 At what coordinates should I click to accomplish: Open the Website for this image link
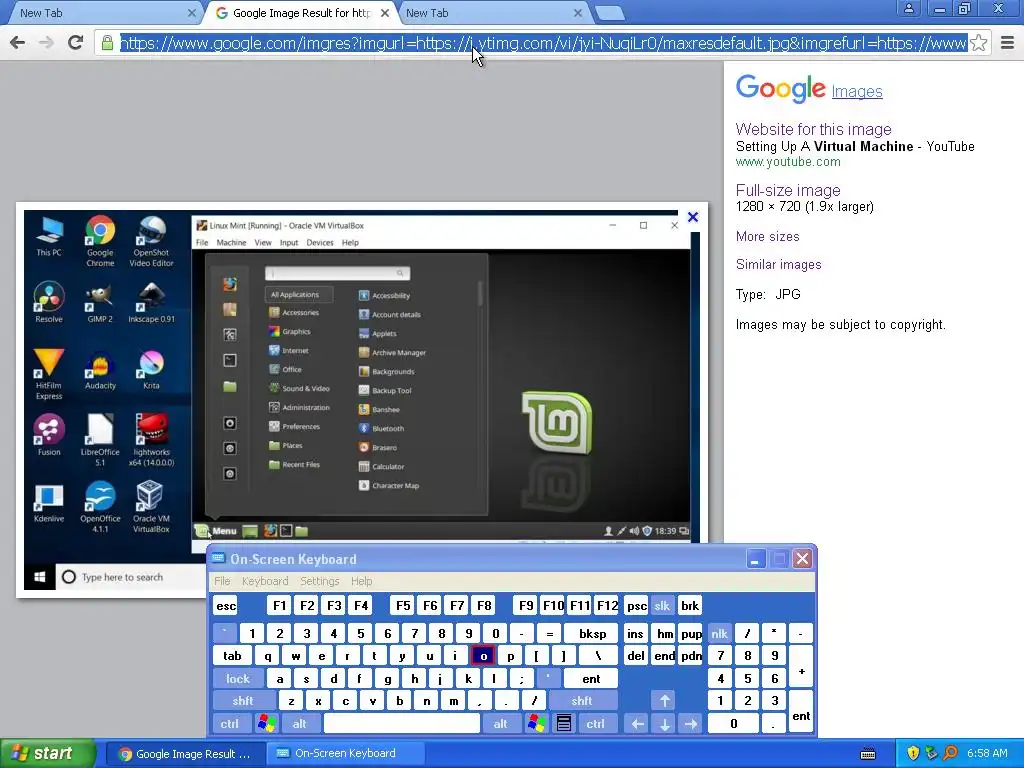pos(813,129)
